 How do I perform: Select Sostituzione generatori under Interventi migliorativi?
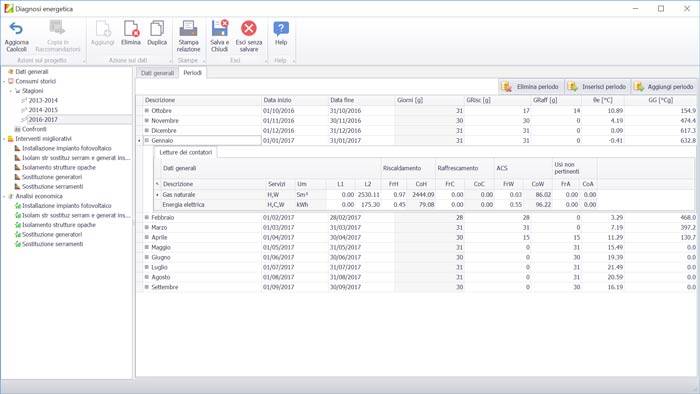(52, 177)
